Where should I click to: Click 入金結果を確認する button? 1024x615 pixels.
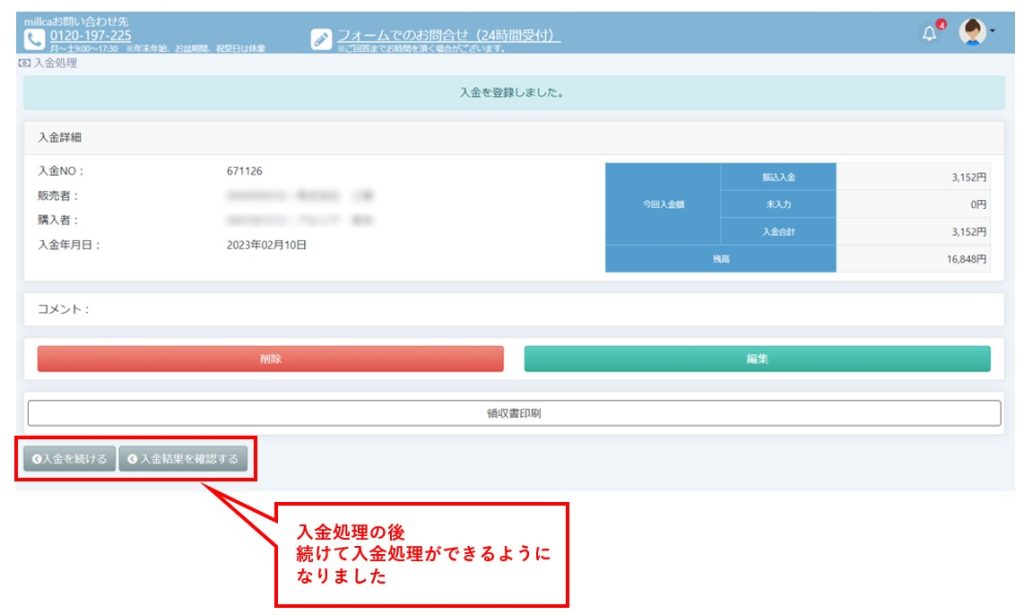[182, 459]
